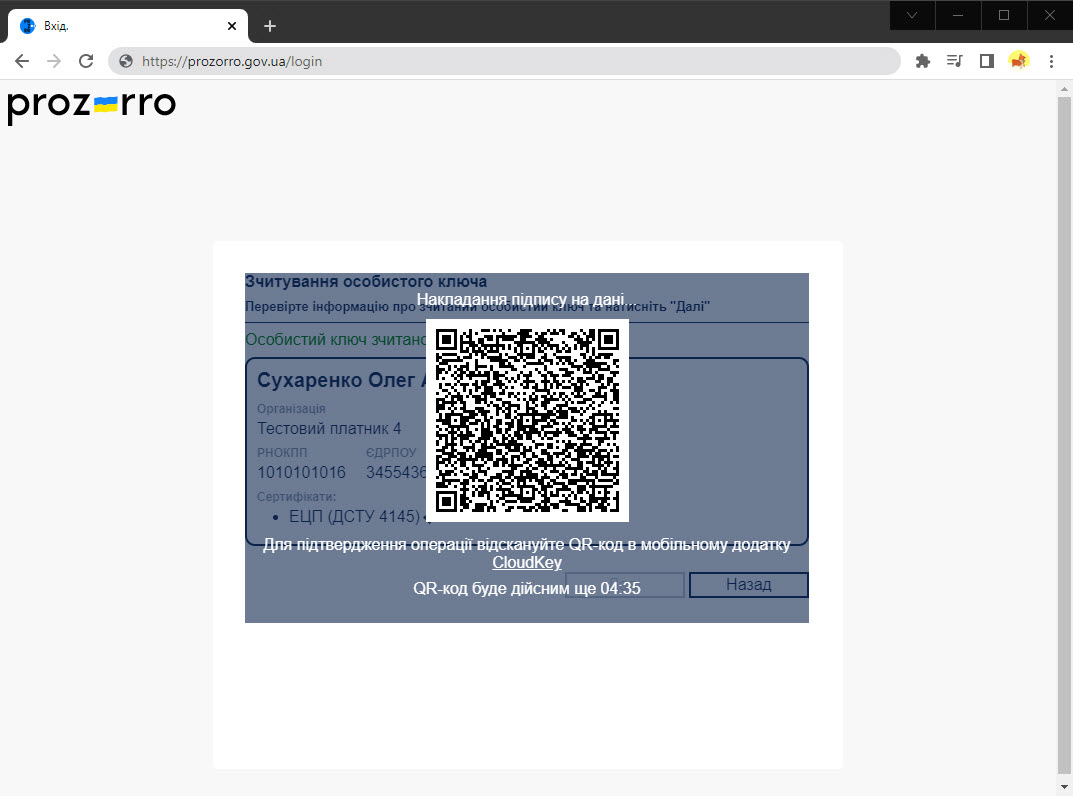This screenshot has height=796, width=1073.
Task: Click the 'Назад' button
Action: [x=749, y=585]
